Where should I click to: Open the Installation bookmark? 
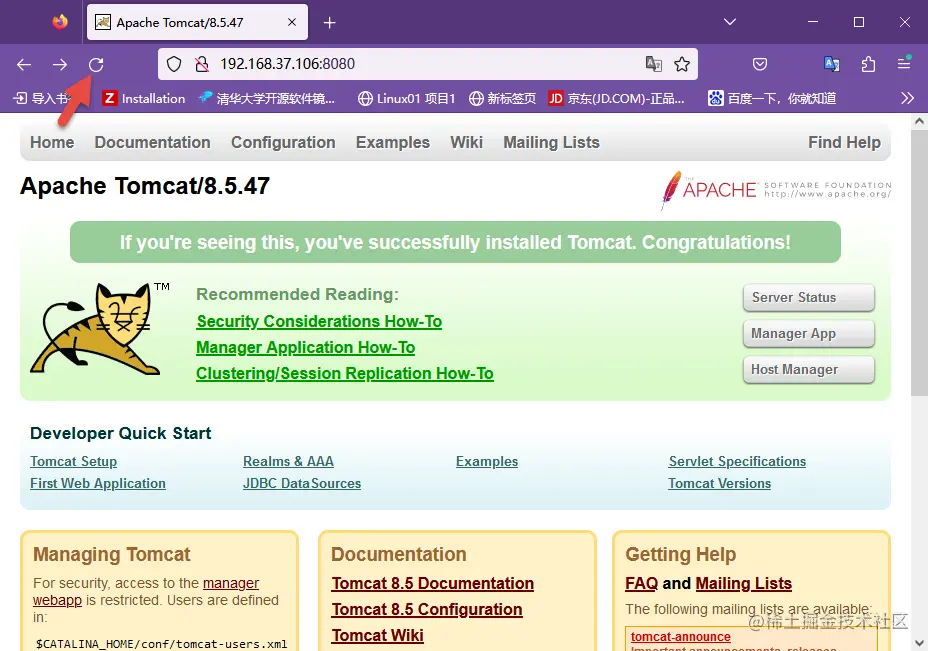coord(144,98)
